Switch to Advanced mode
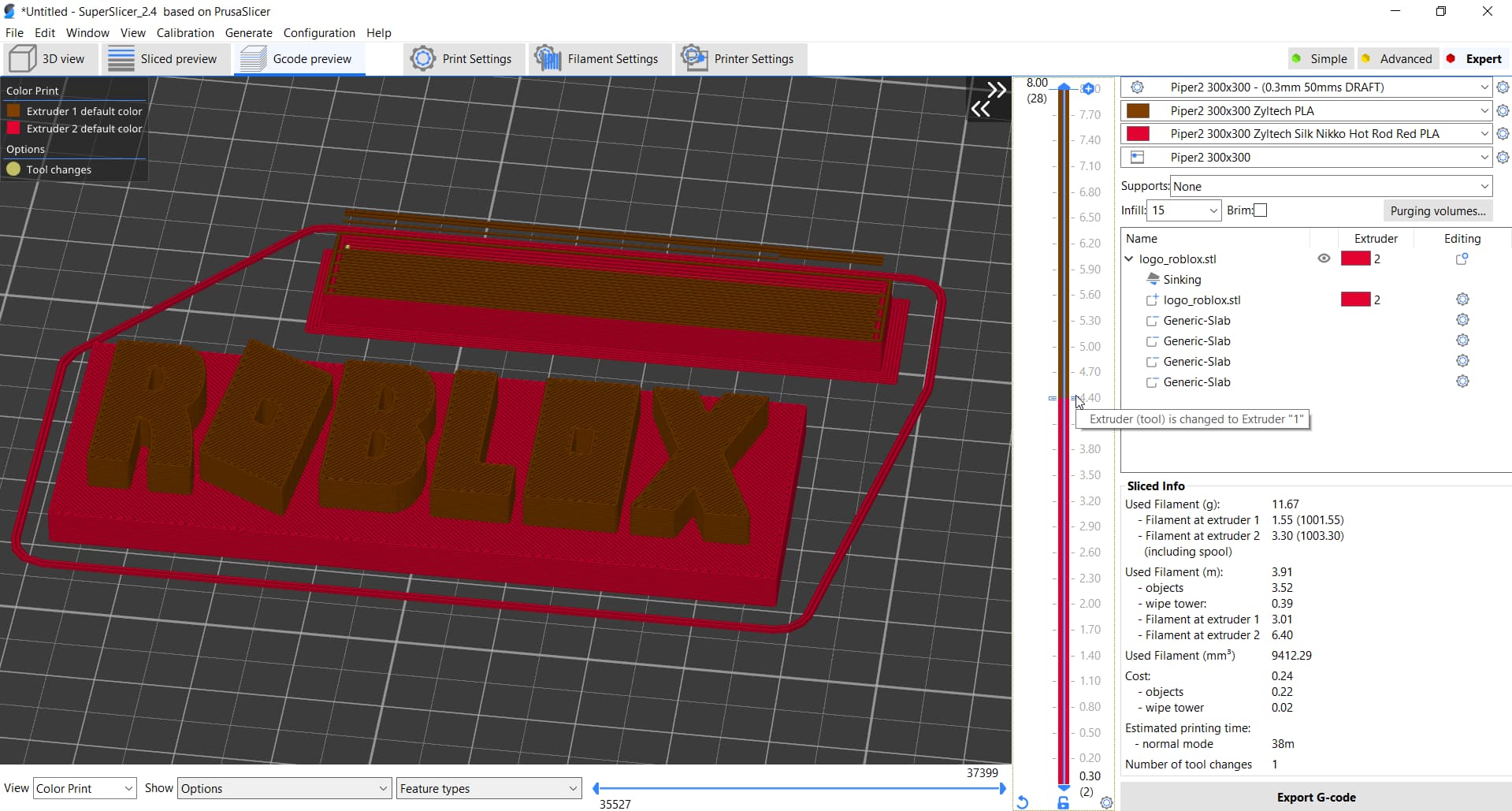This screenshot has width=1512, height=811. point(1397,59)
